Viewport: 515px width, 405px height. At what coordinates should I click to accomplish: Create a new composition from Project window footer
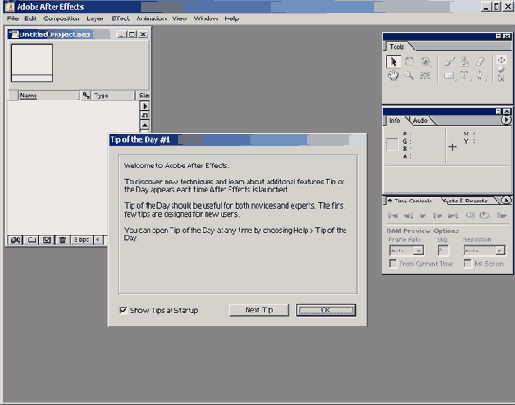point(47,240)
